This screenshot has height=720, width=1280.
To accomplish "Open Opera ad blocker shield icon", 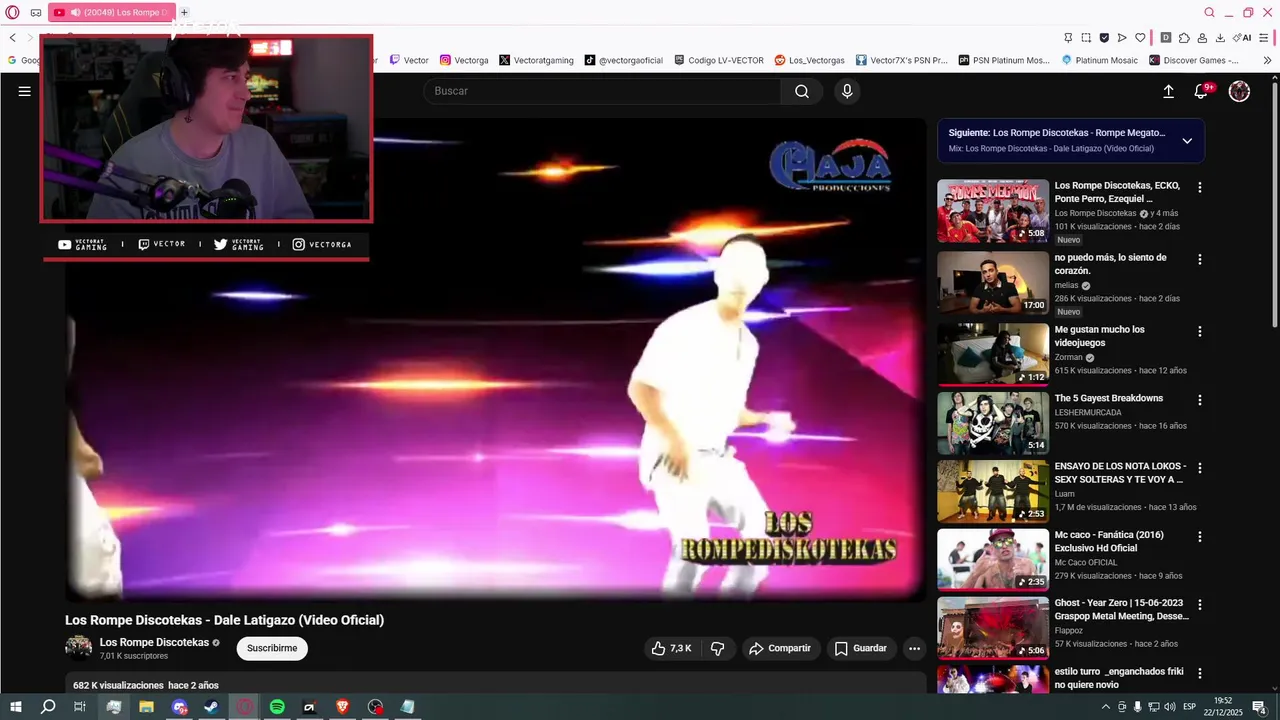I will pos(1104,37).
